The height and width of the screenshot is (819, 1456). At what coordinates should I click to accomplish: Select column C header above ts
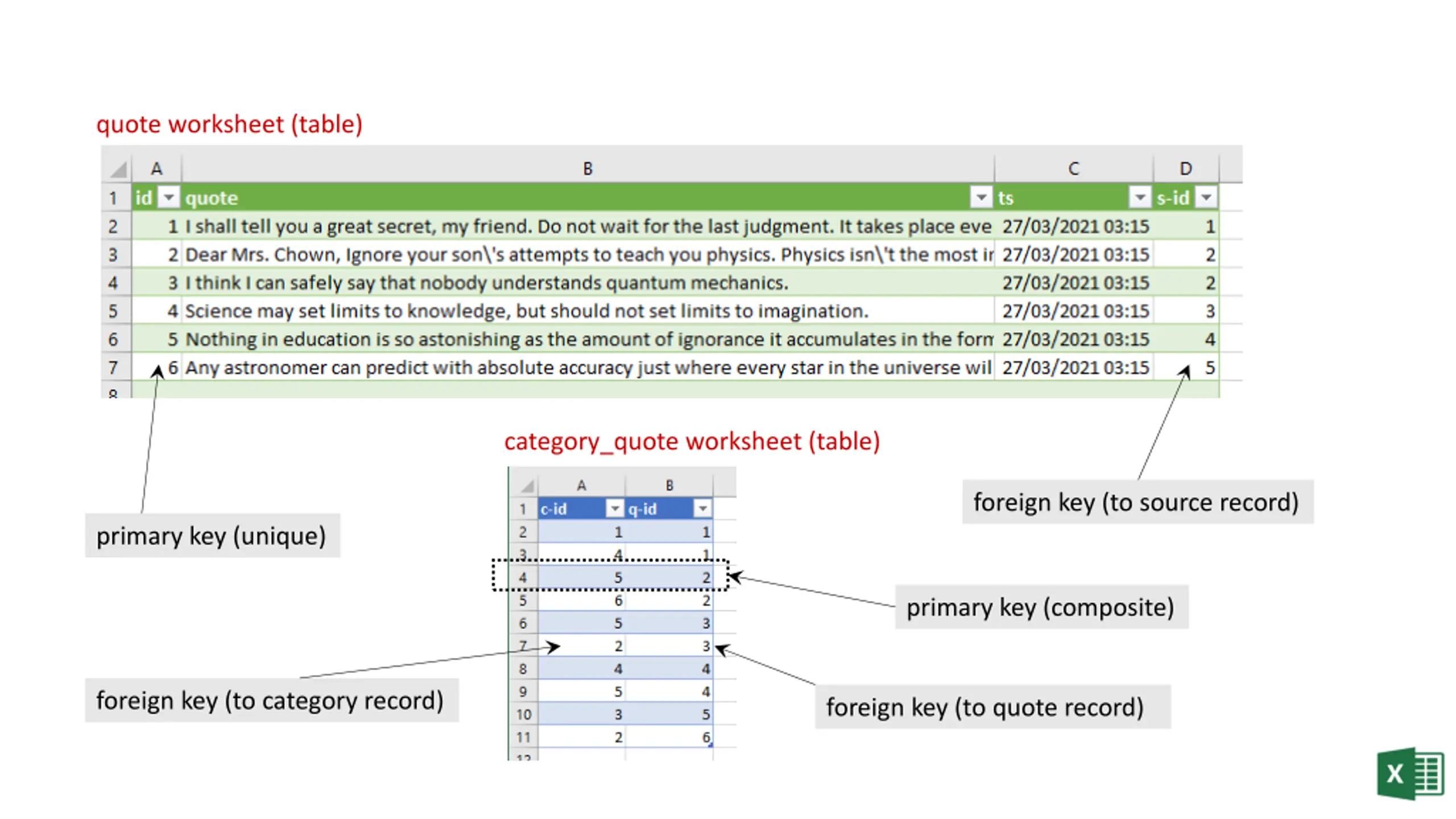tap(1073, 168)
